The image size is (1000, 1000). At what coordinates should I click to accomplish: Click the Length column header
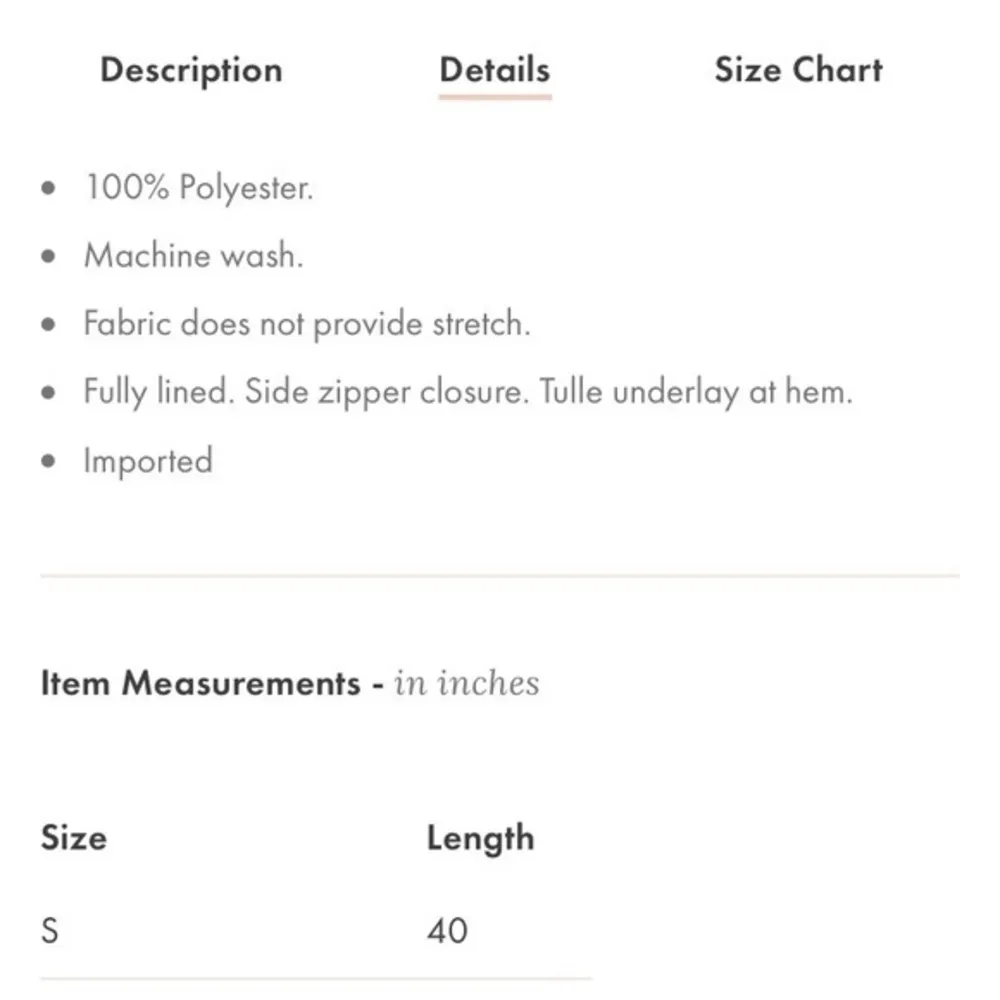pos(480,838)
